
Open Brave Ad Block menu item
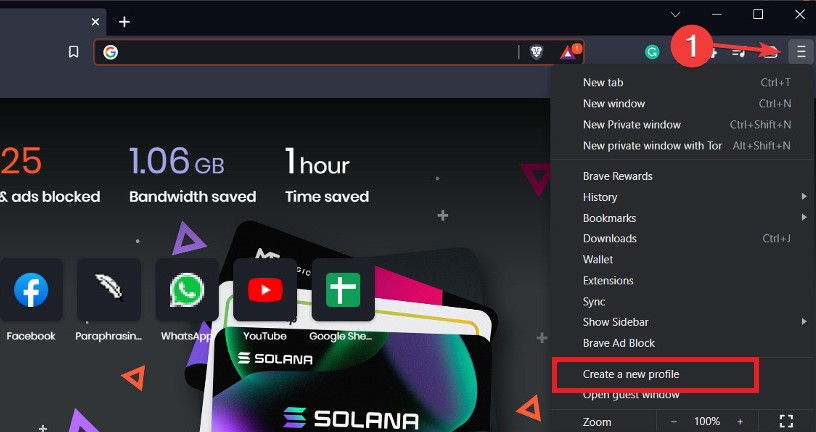(682, 343)
